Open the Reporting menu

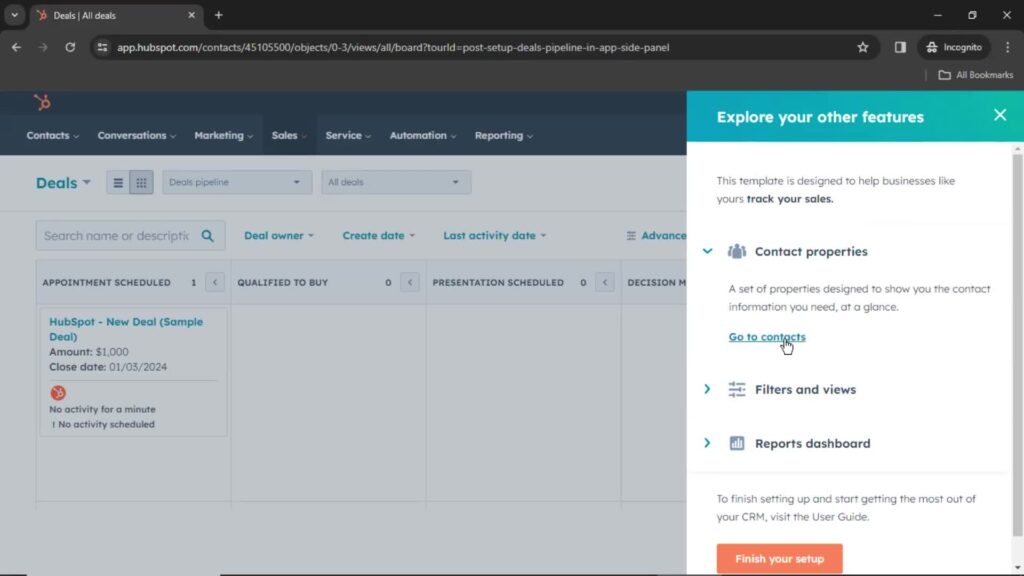coord(504,135)
